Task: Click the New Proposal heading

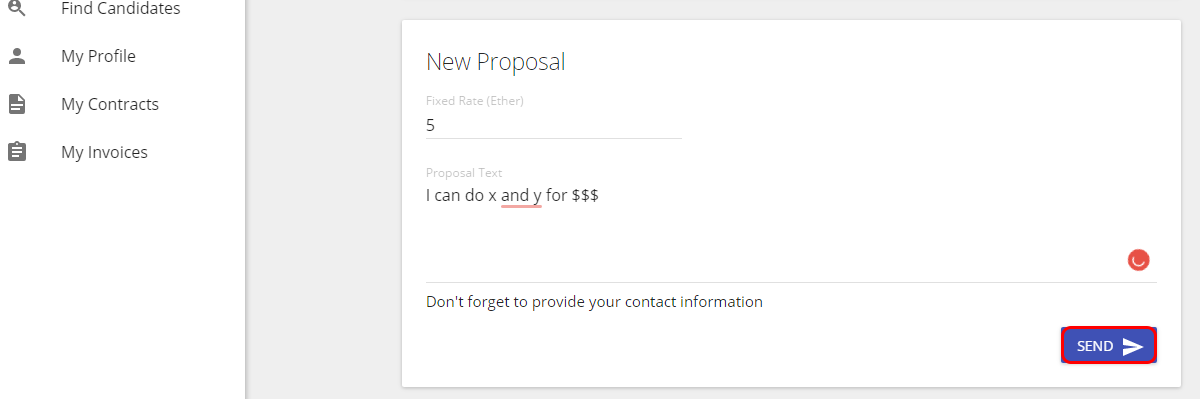Action: [496, 62]
